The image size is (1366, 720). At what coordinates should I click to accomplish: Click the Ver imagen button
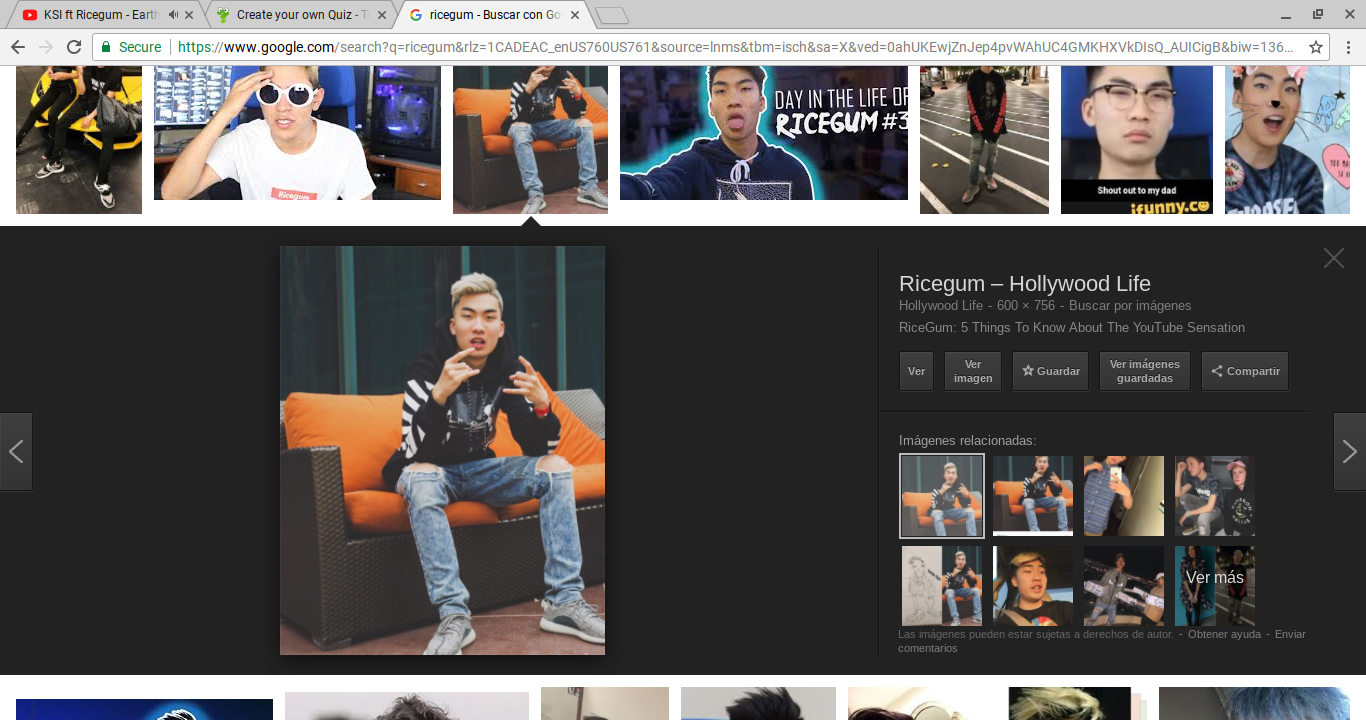[x=973, y=371]
